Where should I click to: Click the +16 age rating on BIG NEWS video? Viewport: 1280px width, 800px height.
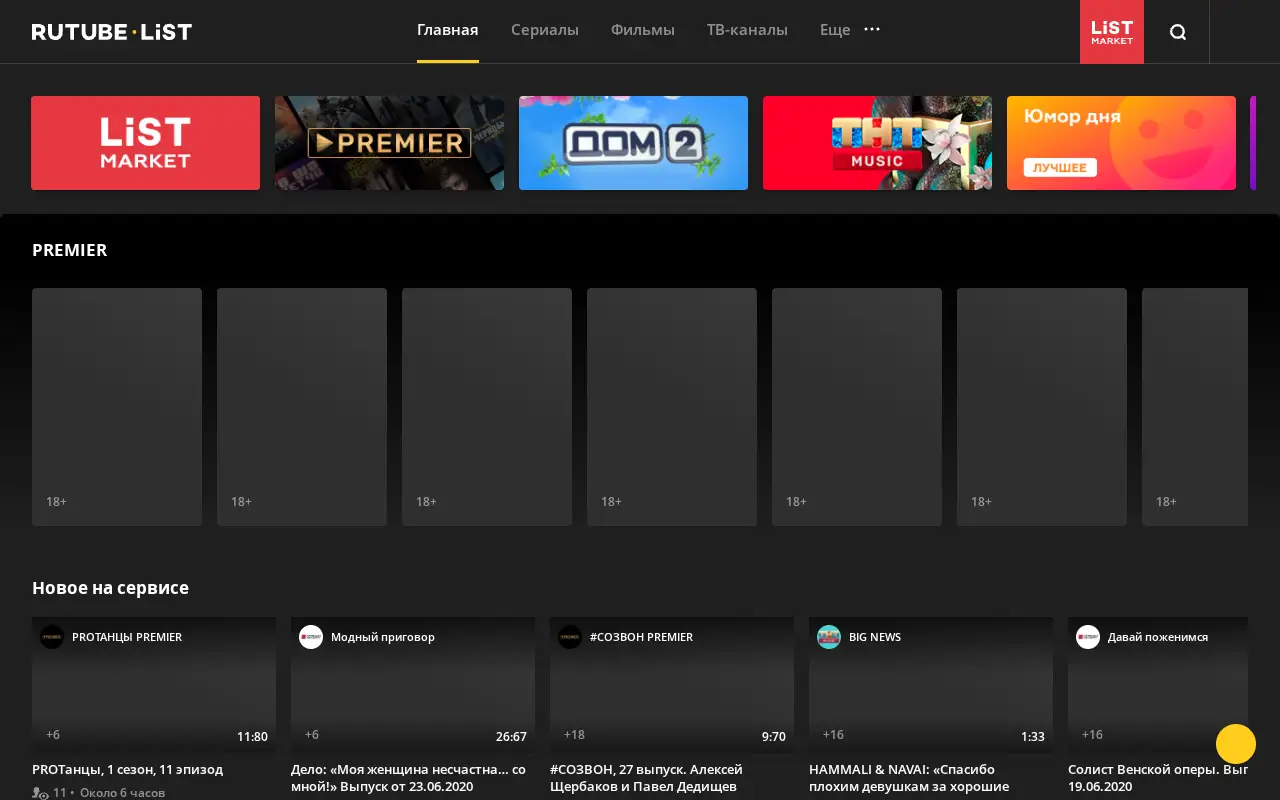coord(833,735)
